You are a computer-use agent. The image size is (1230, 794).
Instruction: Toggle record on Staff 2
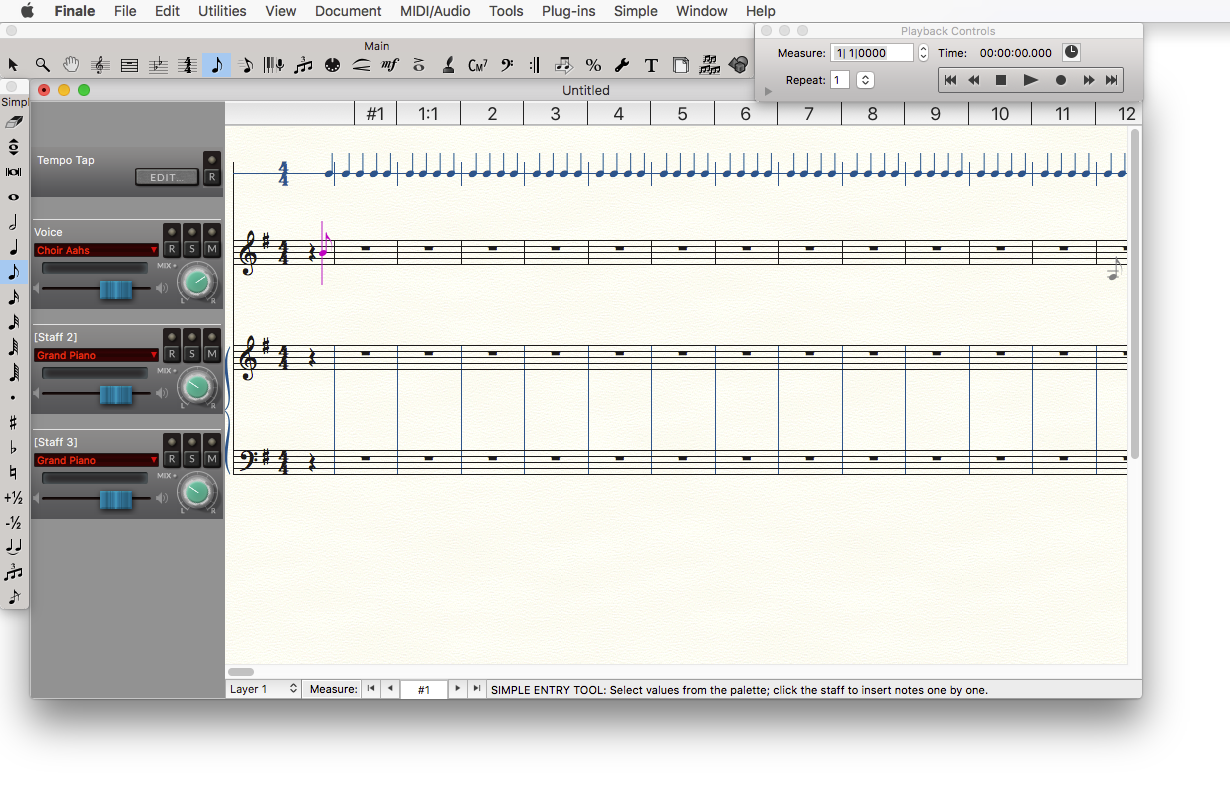click(172, 354)
